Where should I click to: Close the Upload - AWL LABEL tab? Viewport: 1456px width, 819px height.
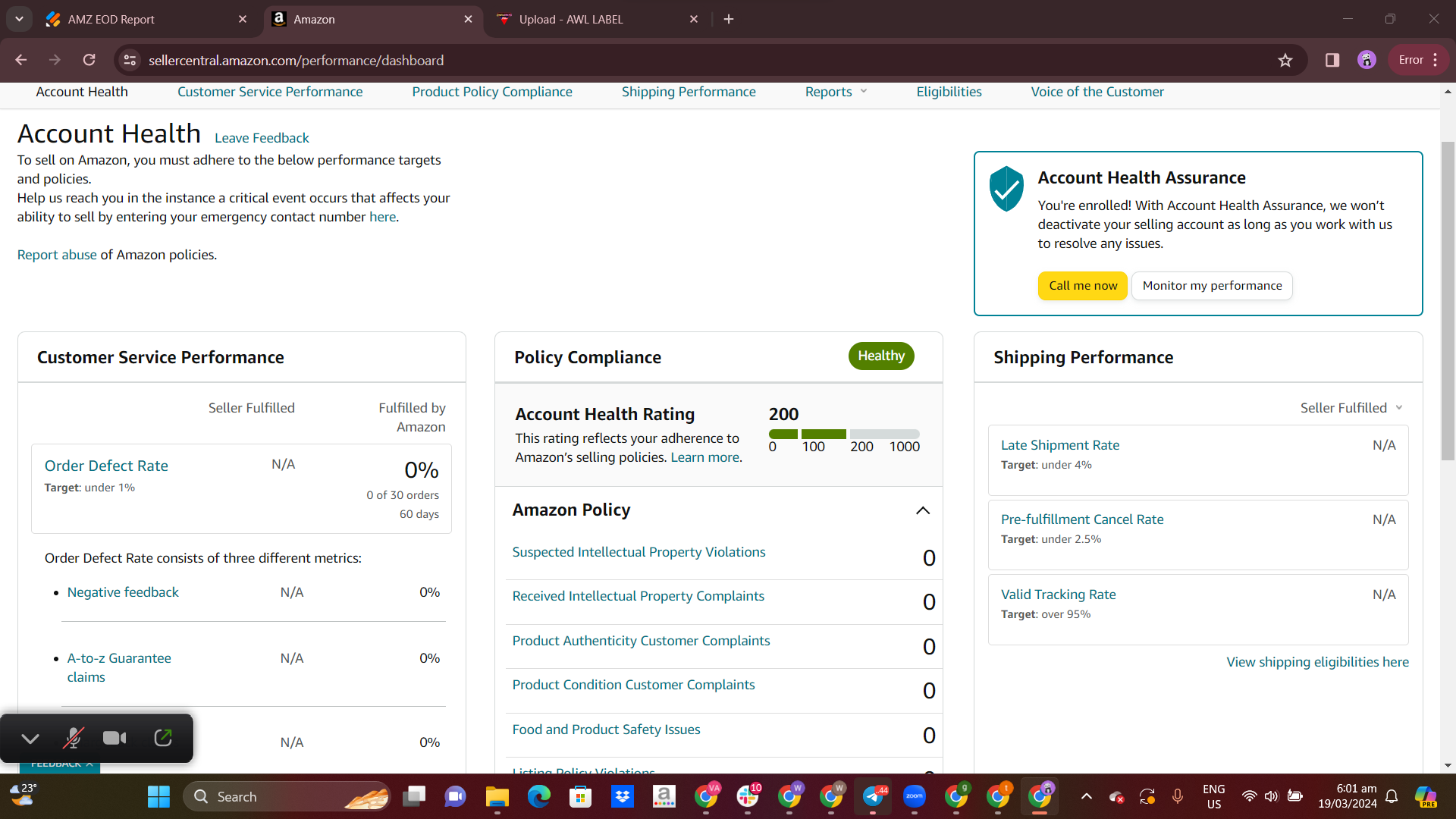point(694,19)
